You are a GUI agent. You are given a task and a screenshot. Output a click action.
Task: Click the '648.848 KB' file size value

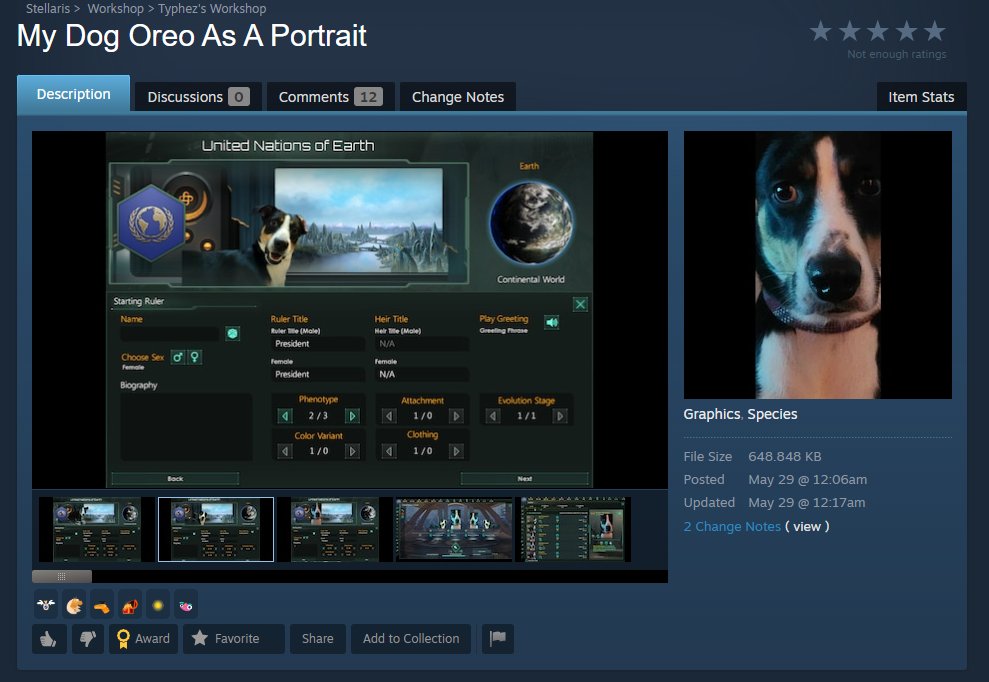click(785, 456)
